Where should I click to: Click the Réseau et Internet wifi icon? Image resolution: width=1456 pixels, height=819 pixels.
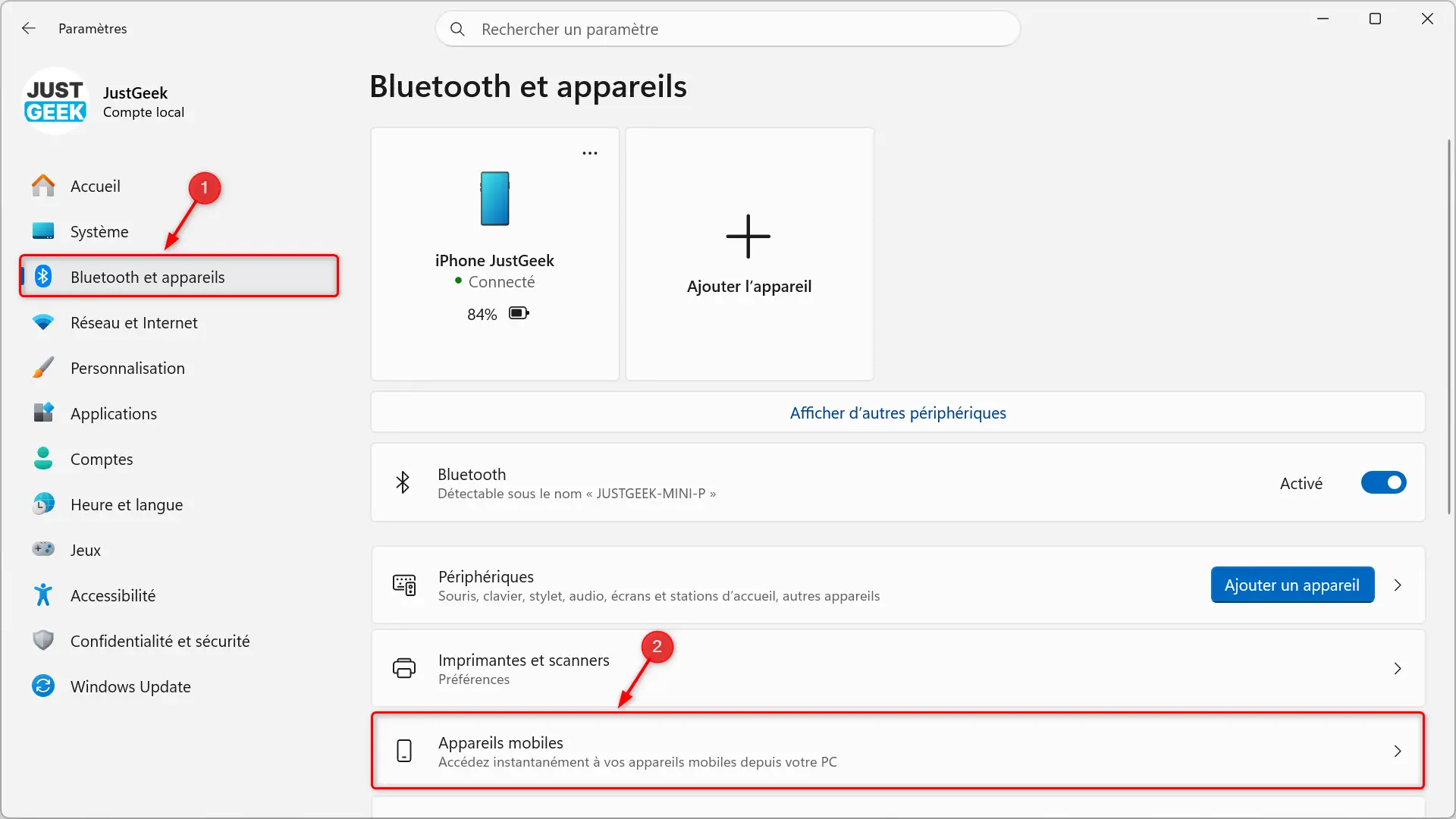43,322
